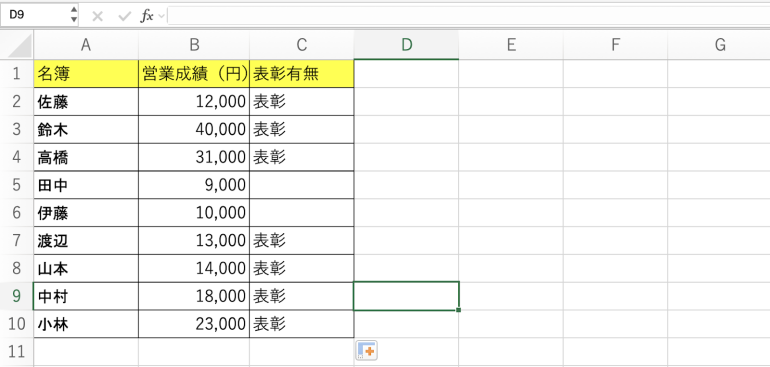This screenshot has width=770, height=367.
Task: Select column B header
Action: point(194,45)
